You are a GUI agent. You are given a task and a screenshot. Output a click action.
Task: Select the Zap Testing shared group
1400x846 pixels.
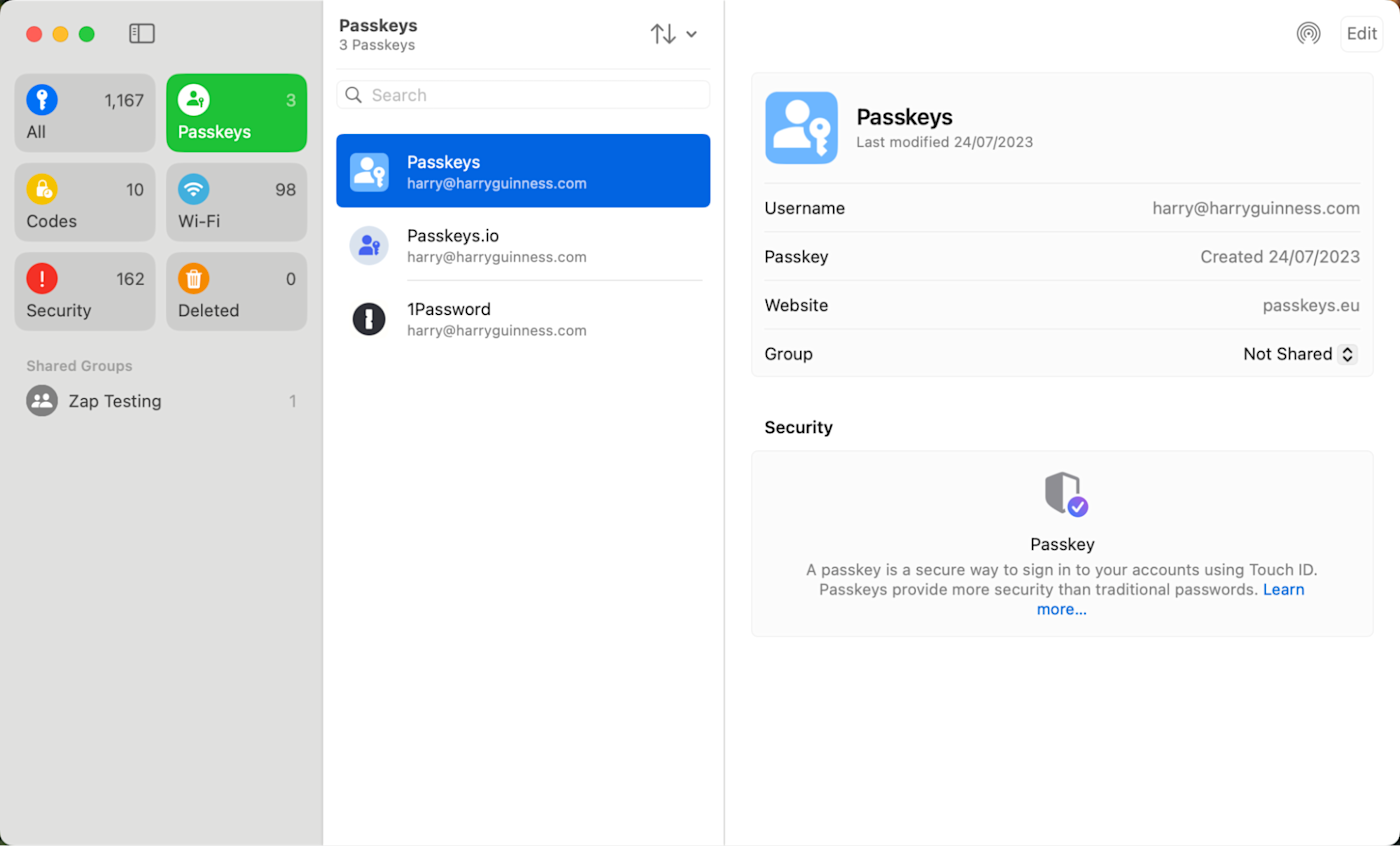(x=161, y=401)
